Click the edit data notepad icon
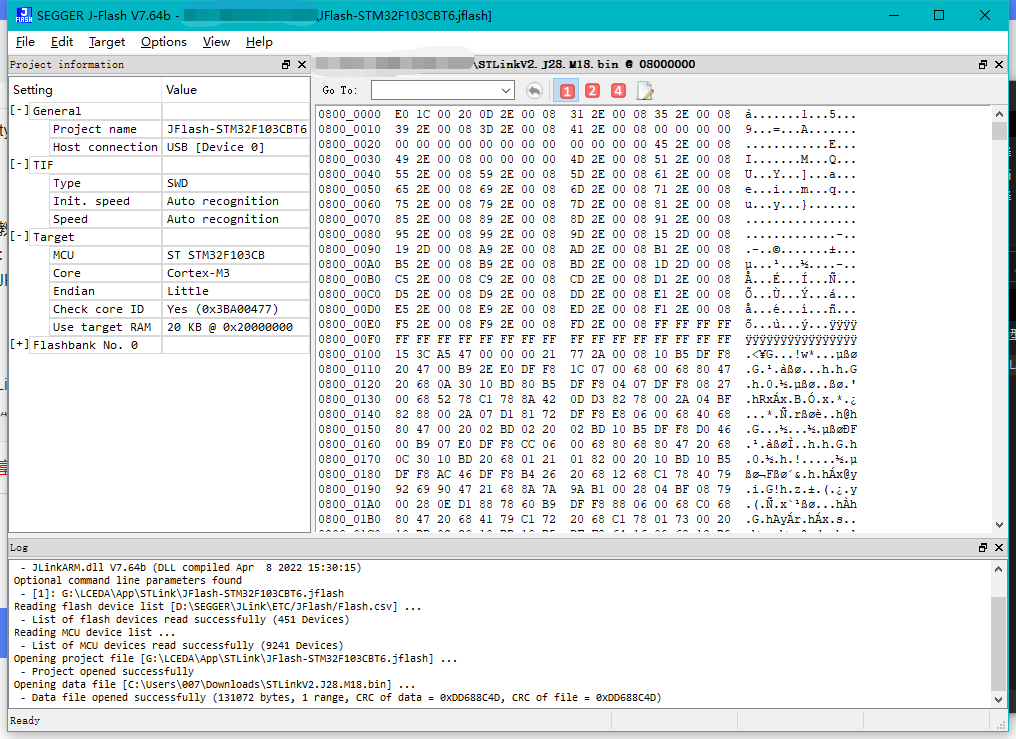The width and height of the screenshot is (1016, 739). [x=645, y=91]
